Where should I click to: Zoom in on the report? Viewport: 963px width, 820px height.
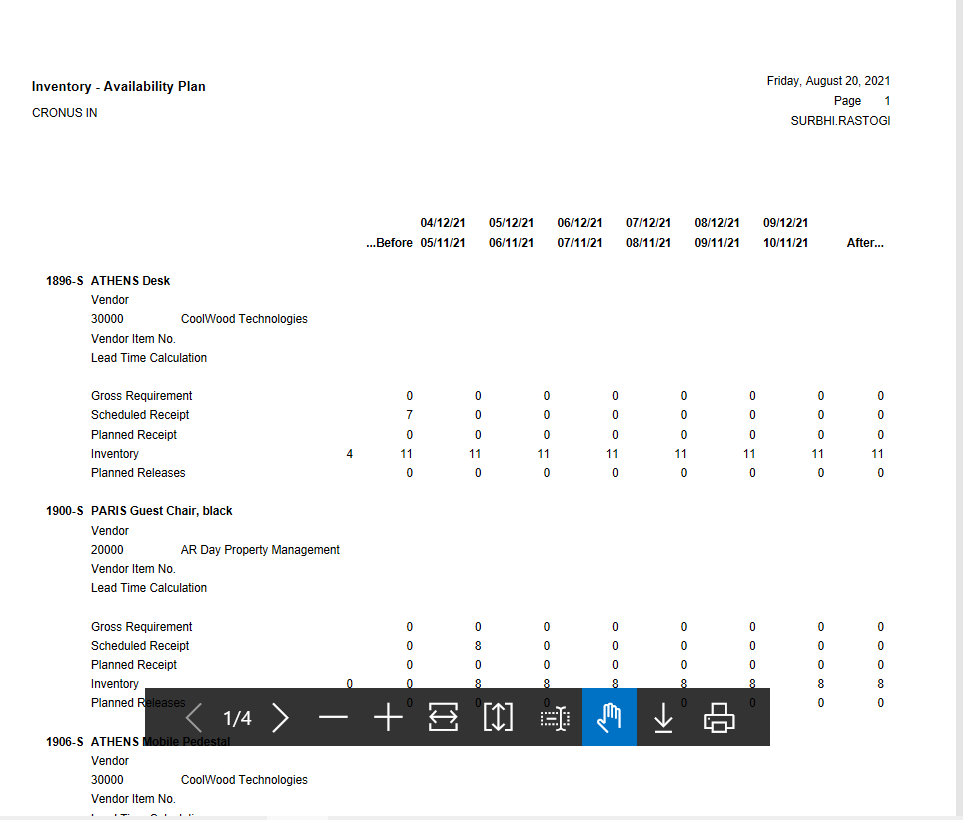pos(388,717)
